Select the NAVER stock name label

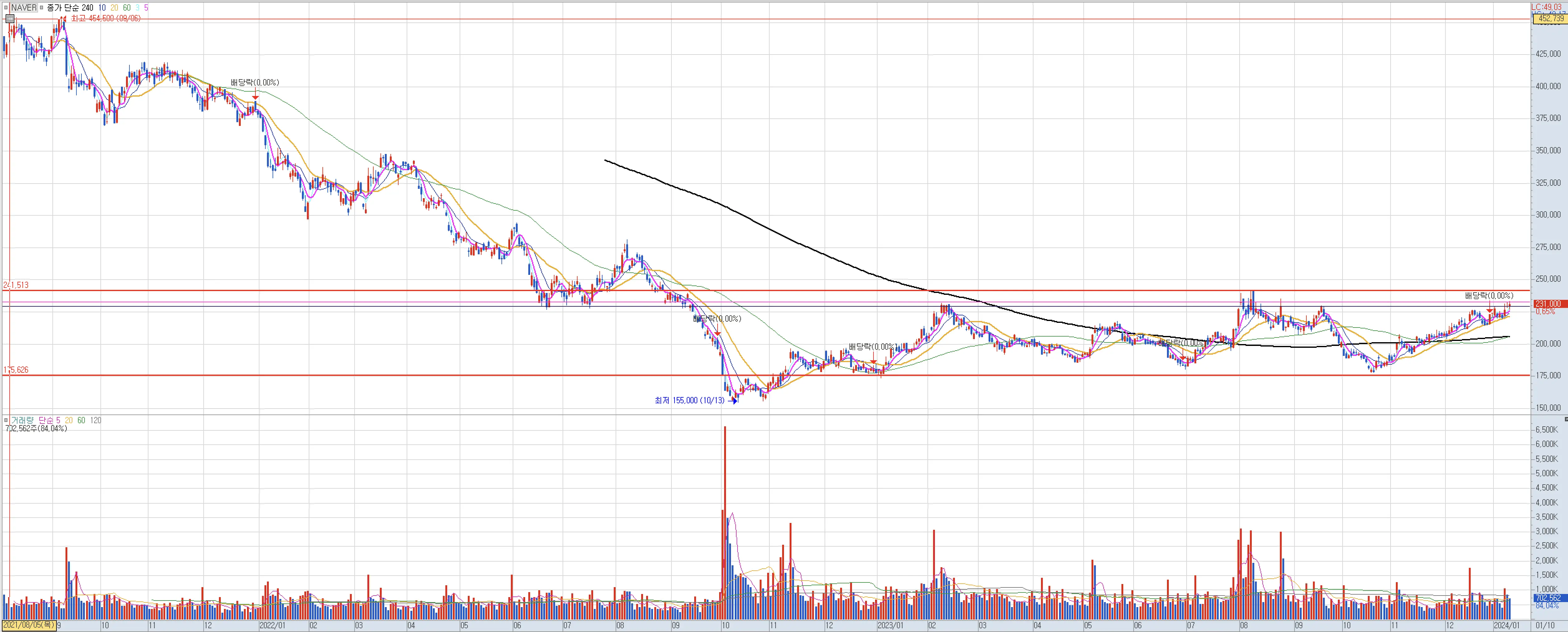click(x=24, y=8)
